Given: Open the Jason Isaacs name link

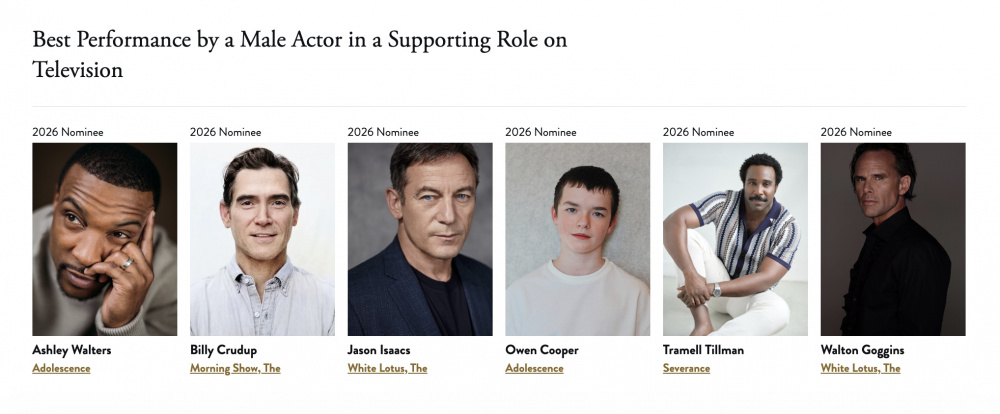Looking at the screenshot, I should coord(379,350).
